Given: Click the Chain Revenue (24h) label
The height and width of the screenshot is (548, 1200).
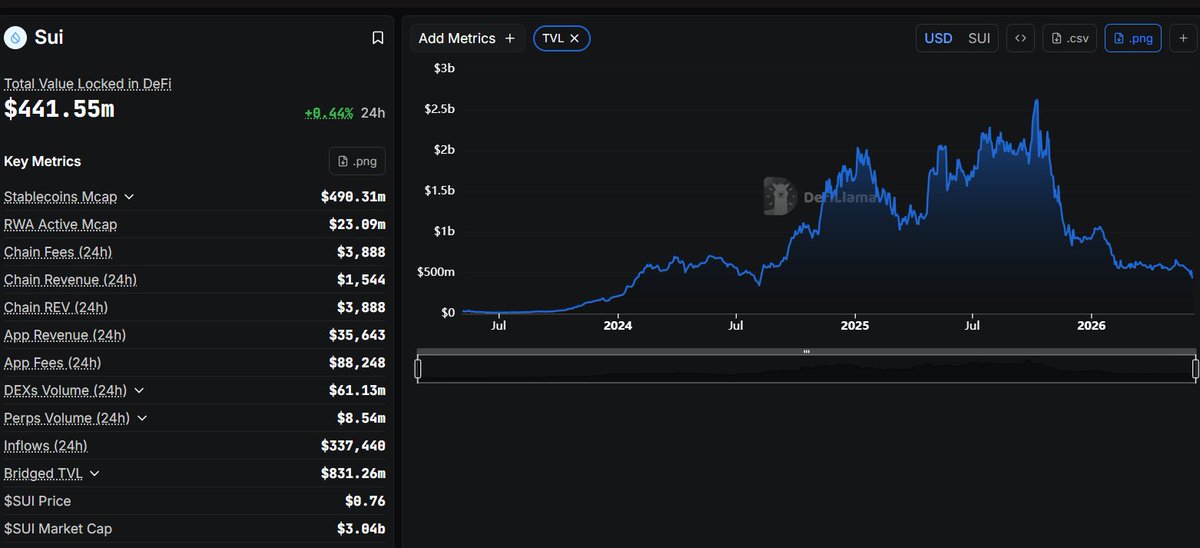Looking at the screenshot, I should [70, 280].
